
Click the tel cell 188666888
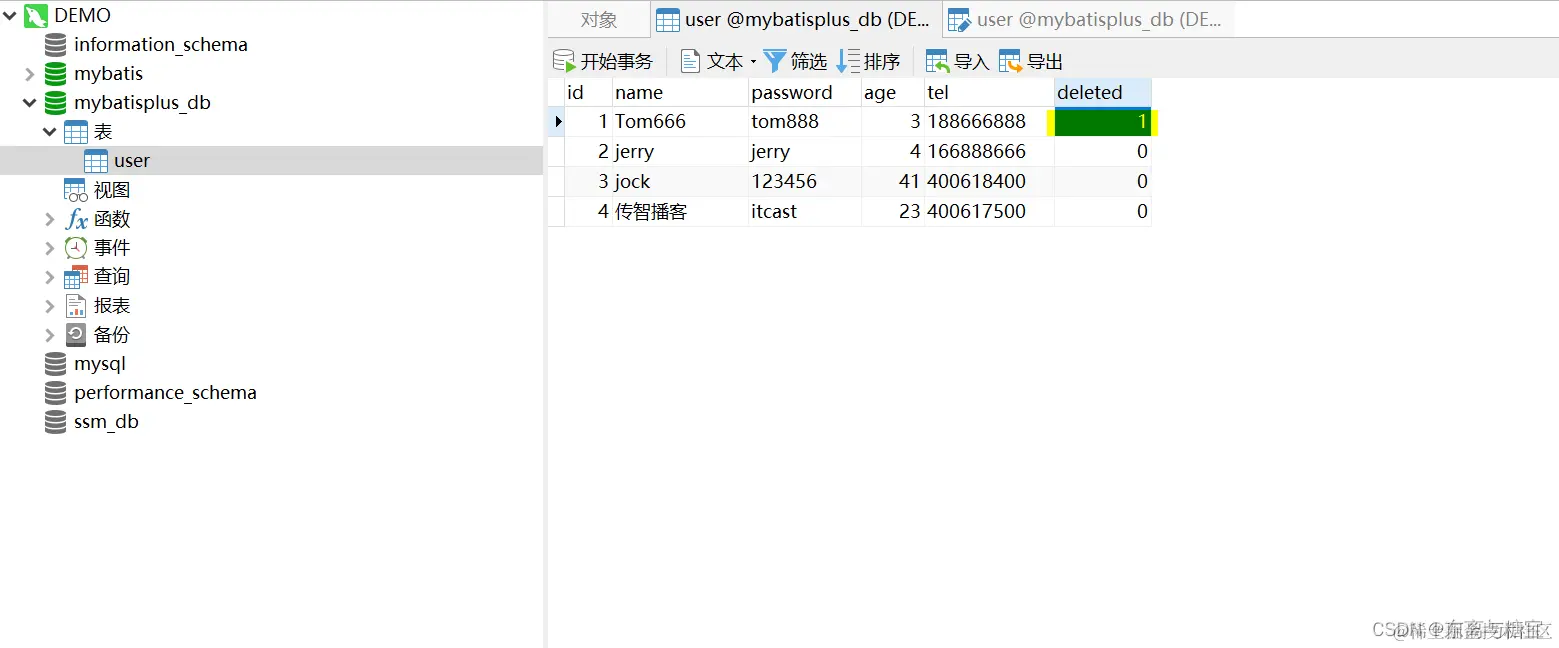tap(989, 122)
